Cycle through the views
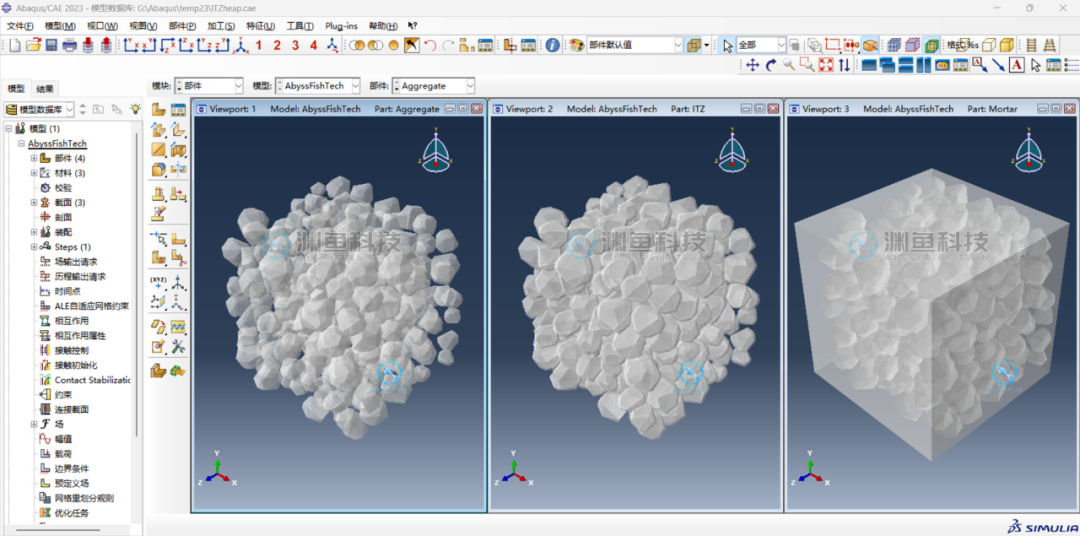The image size is (1080, 536). 844,65
